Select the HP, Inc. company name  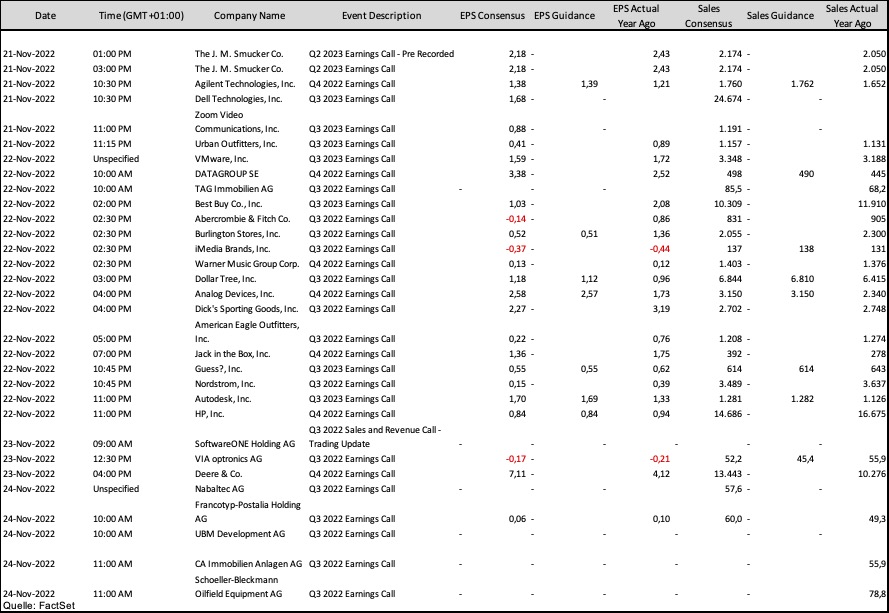pyautogui.click(x=210, y=415)
